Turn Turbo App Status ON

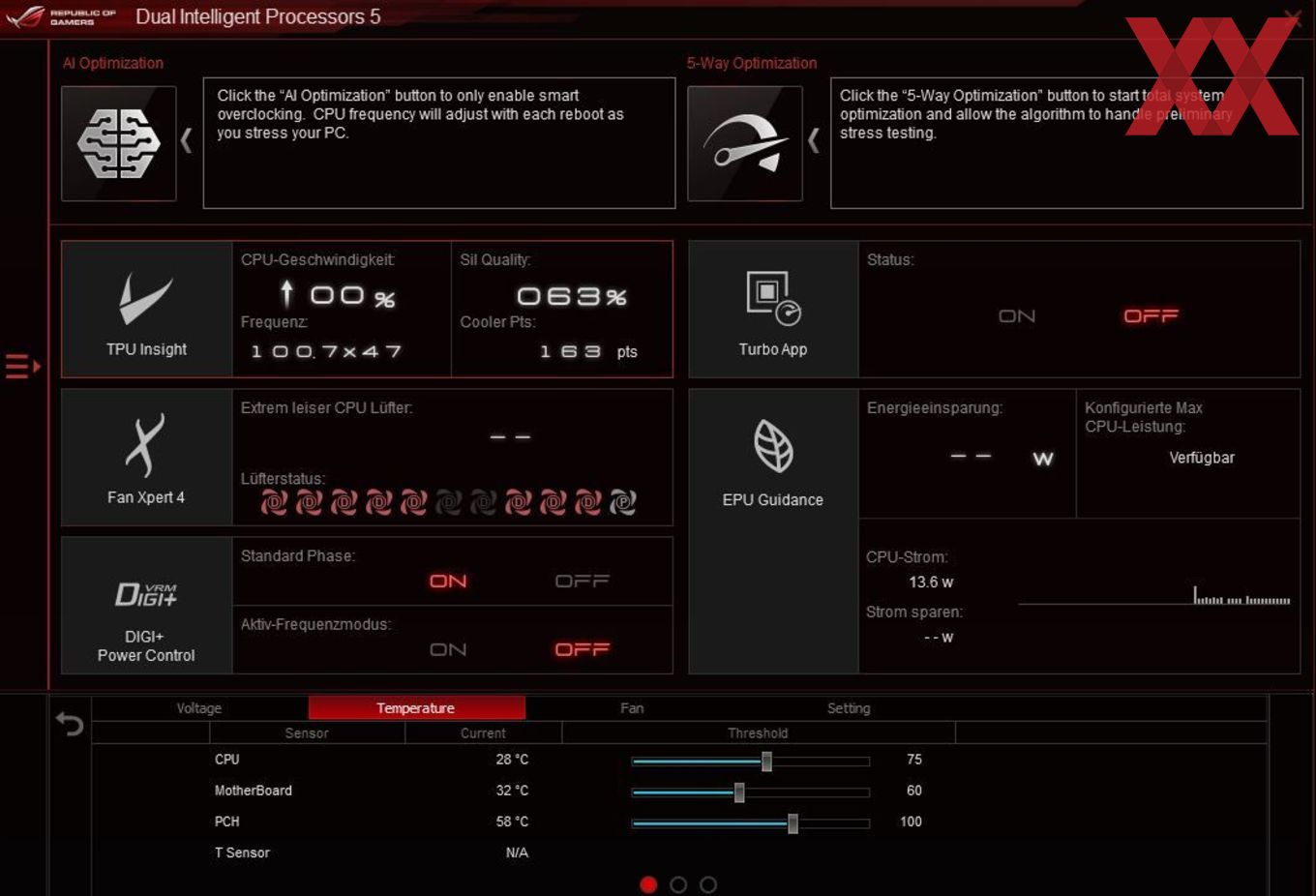[1017, 316]
